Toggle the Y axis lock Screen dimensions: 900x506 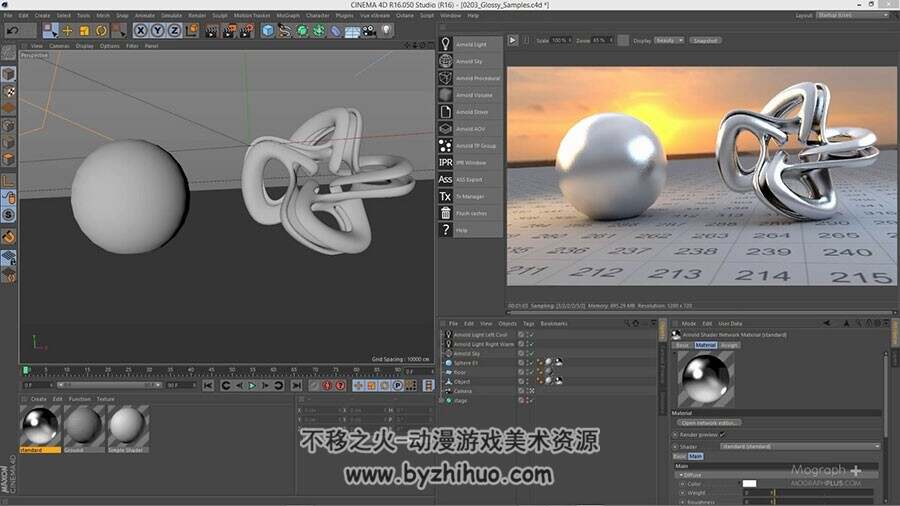point(157,30)
